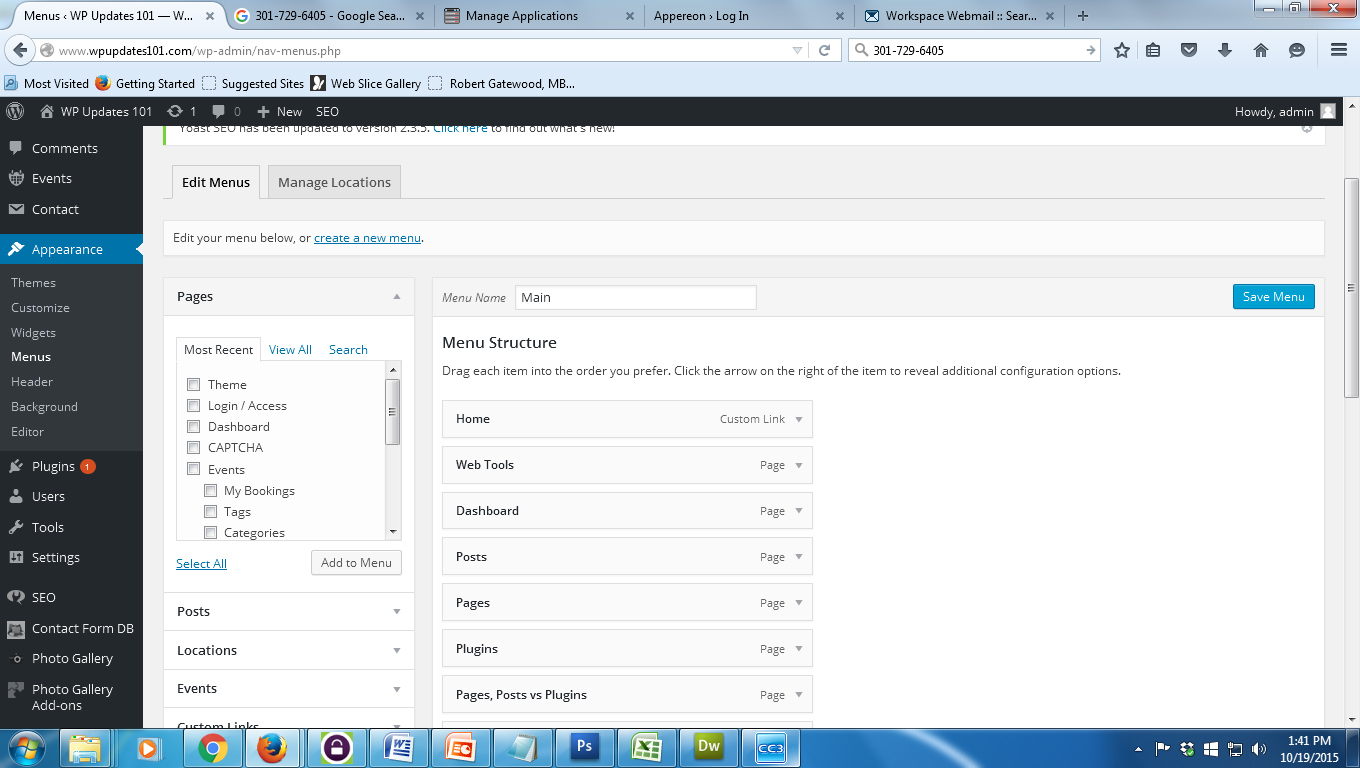Open the View All tab in Pages
Screen dimensions: 1360x768
click(x=290, y=349)
